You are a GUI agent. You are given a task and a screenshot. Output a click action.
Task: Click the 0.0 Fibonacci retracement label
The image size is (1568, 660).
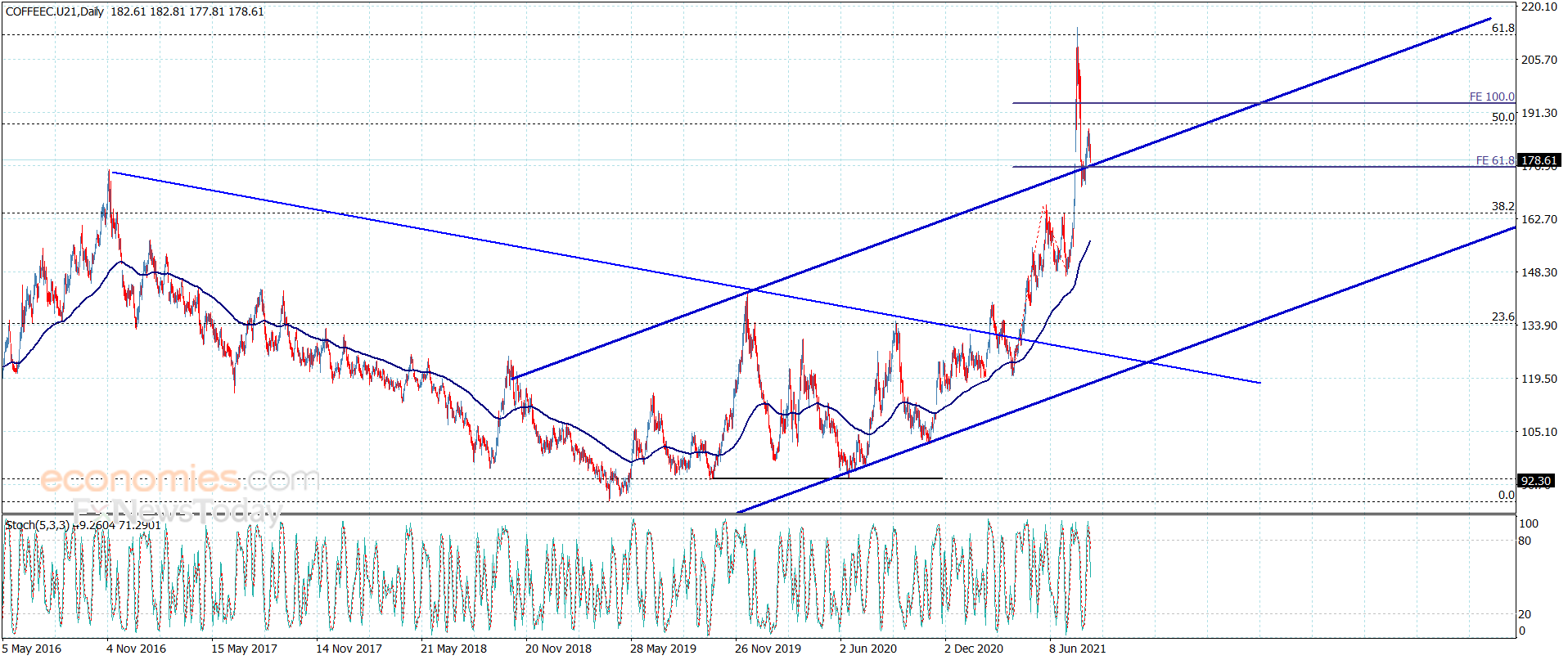coord(1507,495)
